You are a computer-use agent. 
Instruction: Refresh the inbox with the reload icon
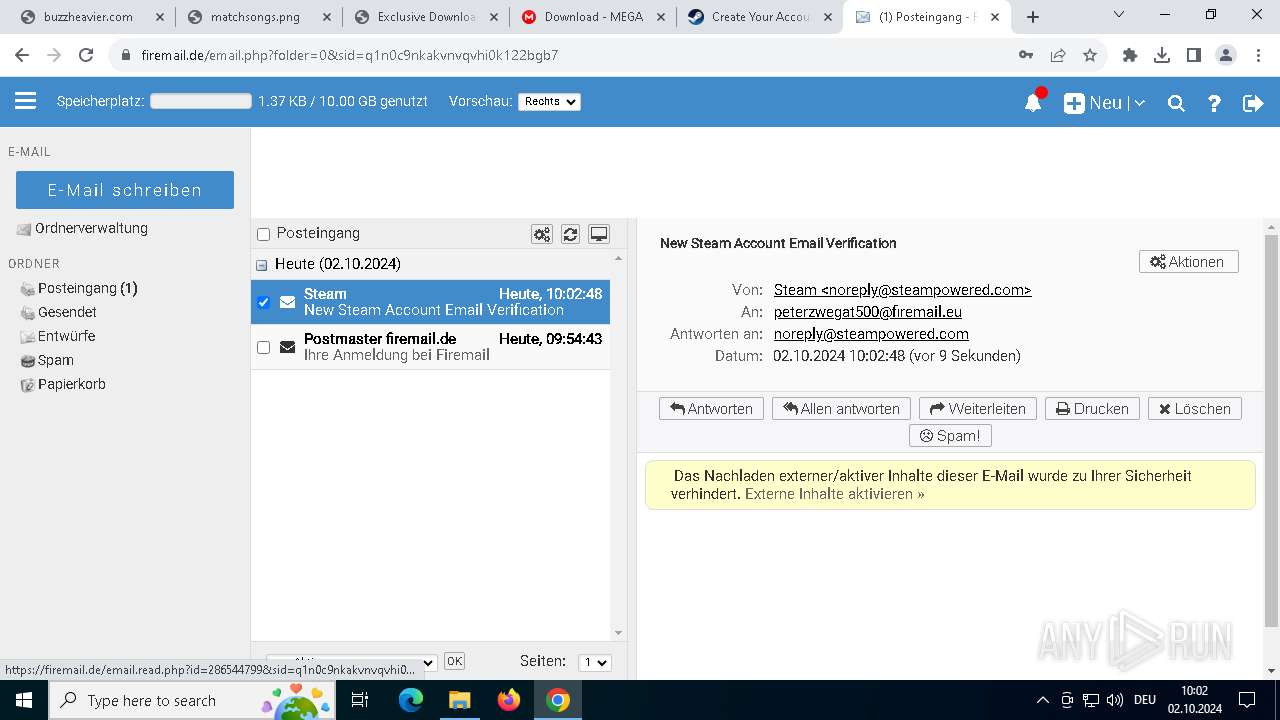click(x=570, y=234)
